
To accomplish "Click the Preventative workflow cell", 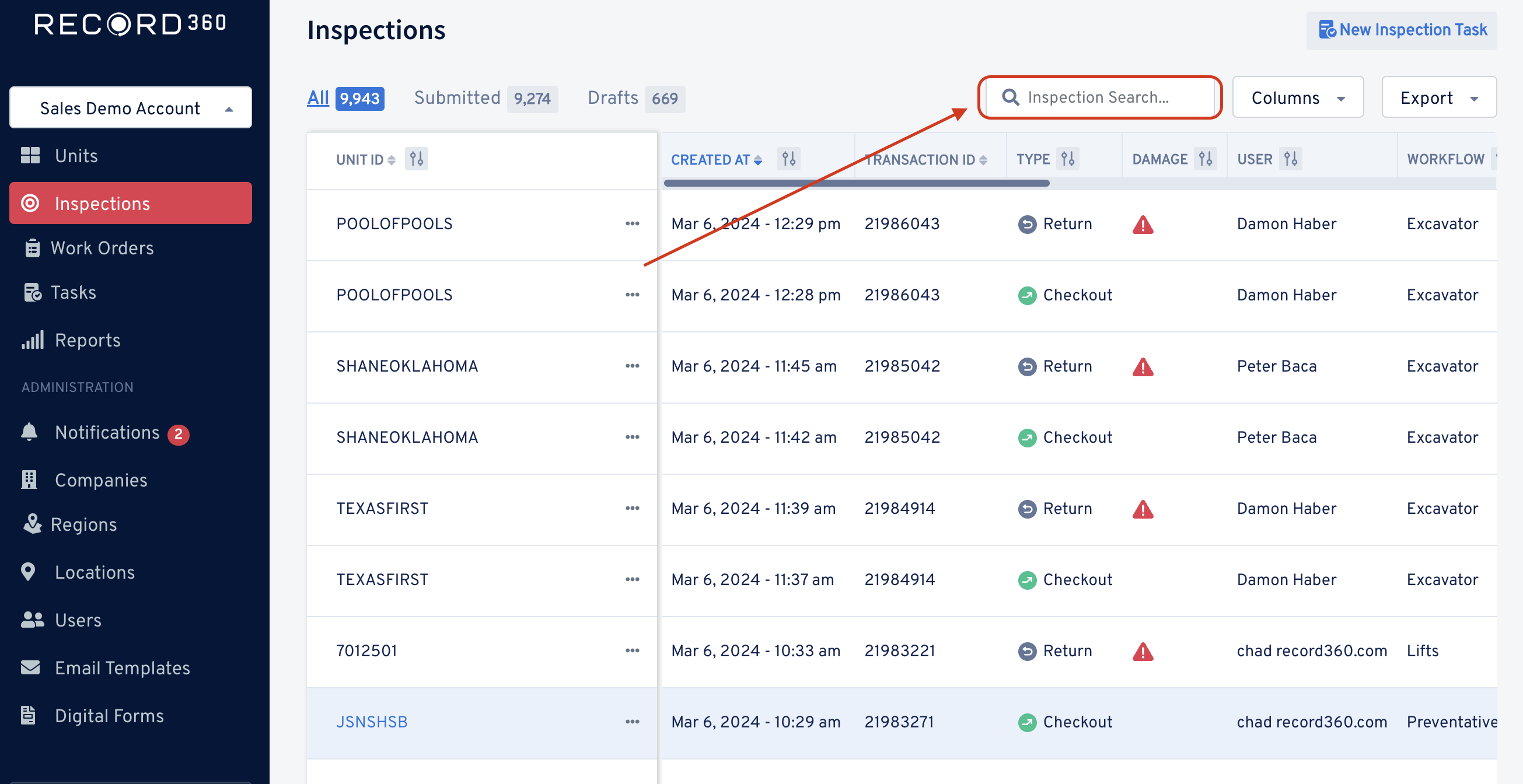I will (1451, 722).
